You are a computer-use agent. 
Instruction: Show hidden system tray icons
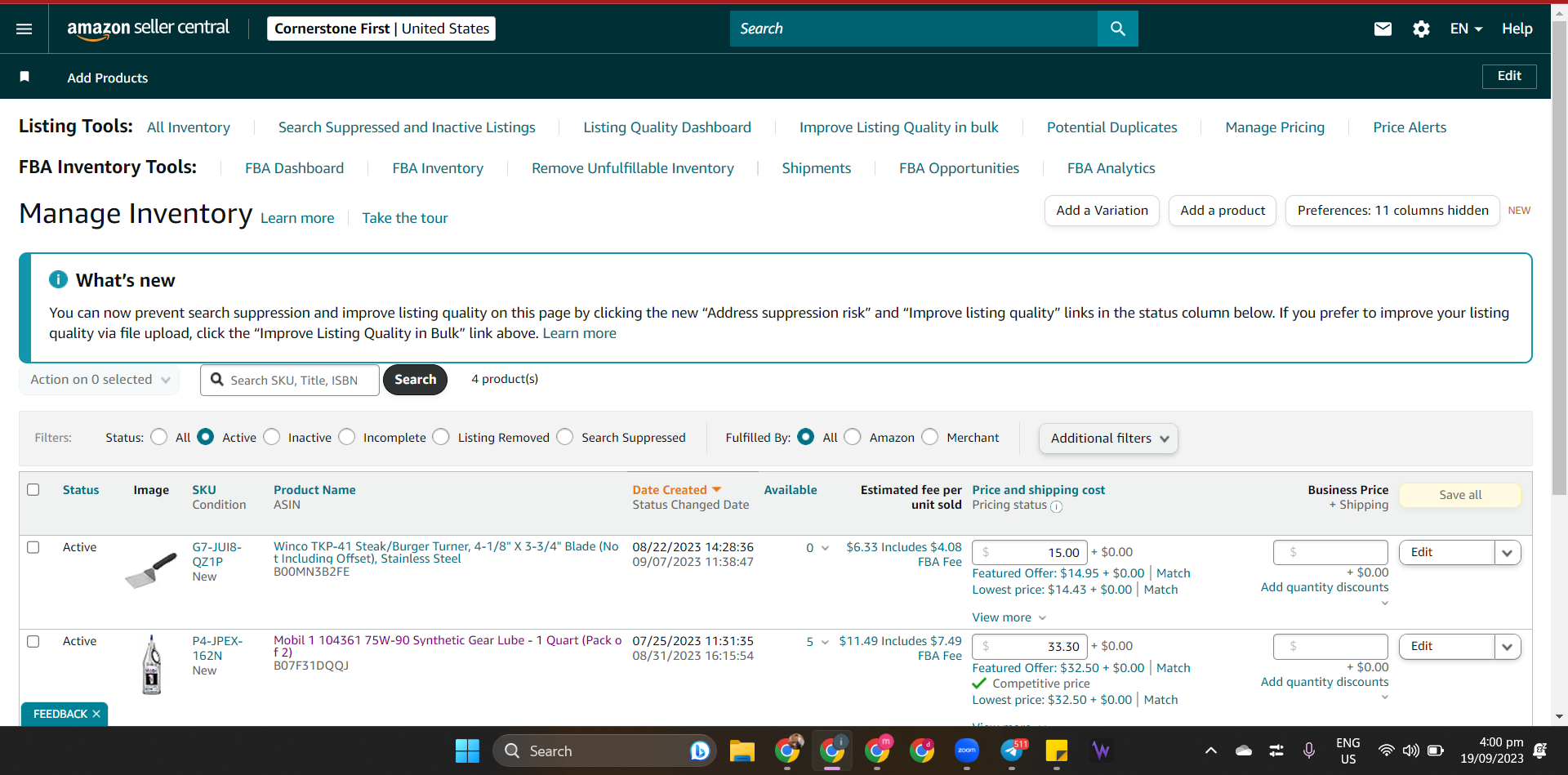[1211, 751]
